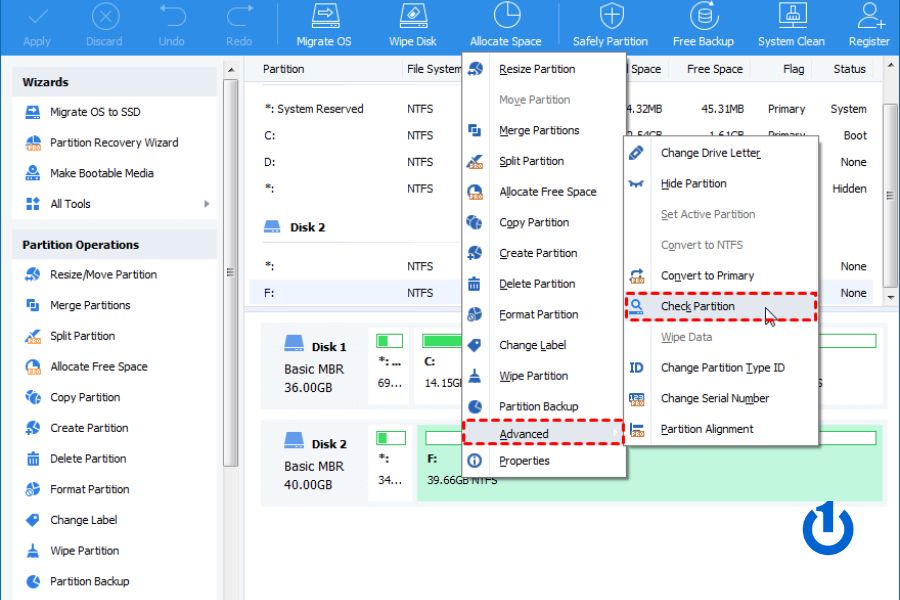Open the System Clean tool
The image size is (900, 600).
coord(791,18)
